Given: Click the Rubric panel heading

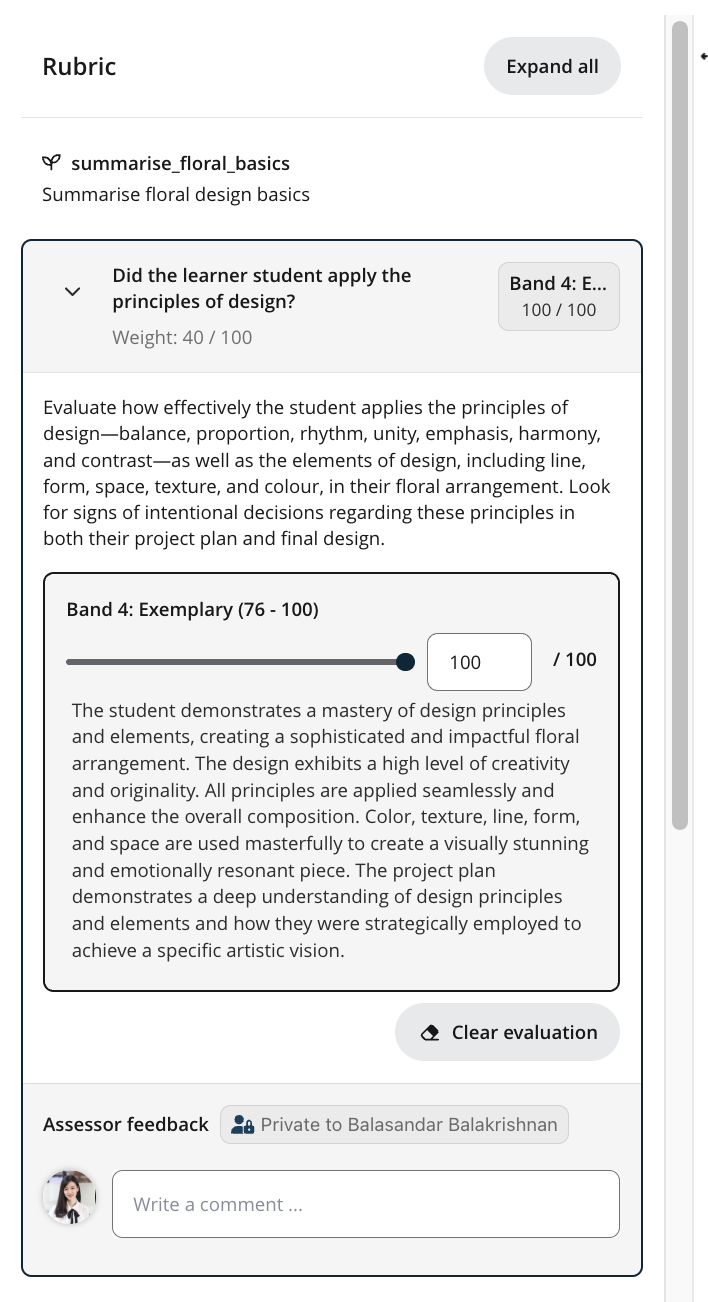Looking at the screenshot, I should [79, 67].
